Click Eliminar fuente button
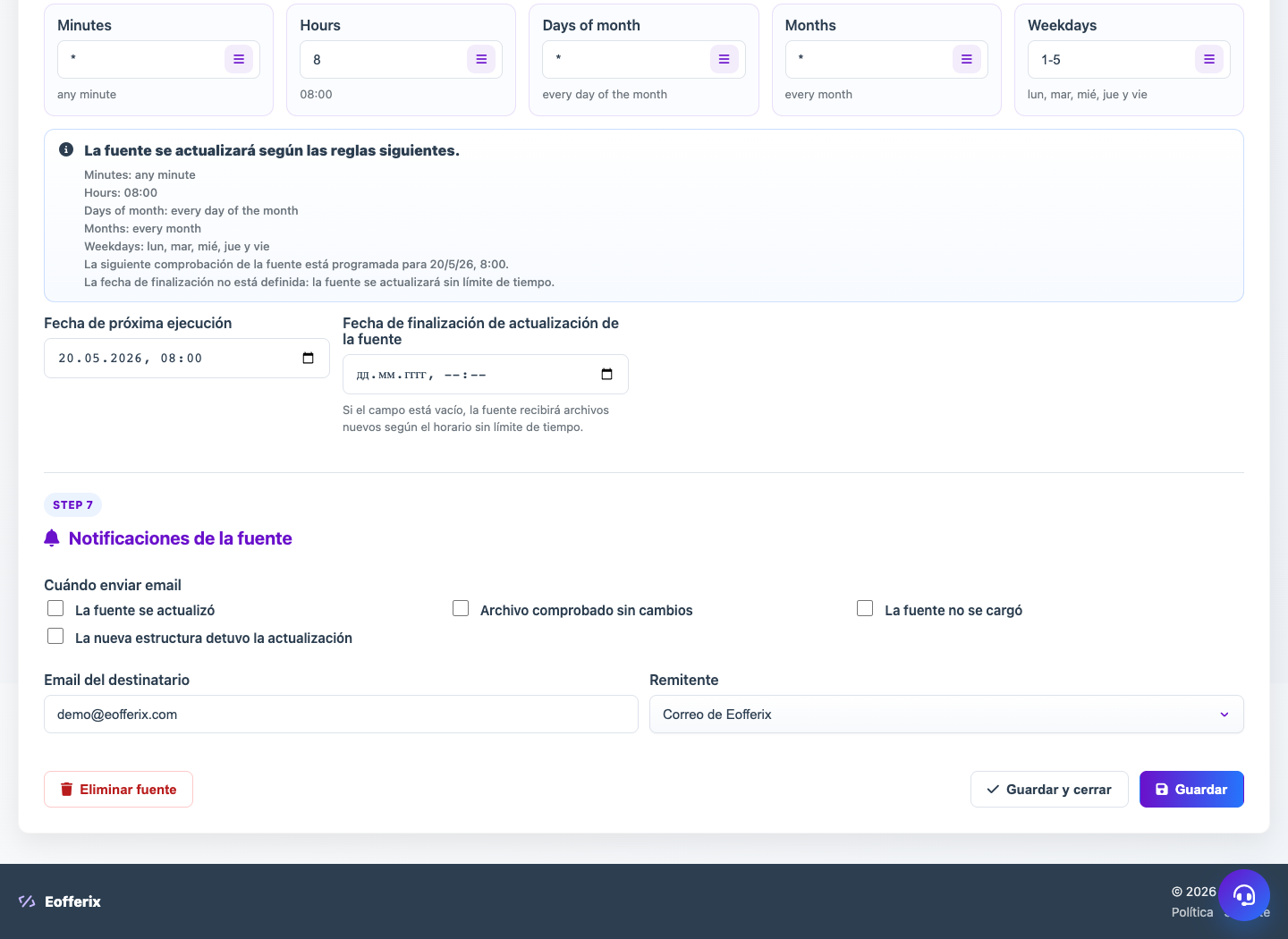This screenshot has height=939, width=1288. pyautogui.click(x=118, y=789)
